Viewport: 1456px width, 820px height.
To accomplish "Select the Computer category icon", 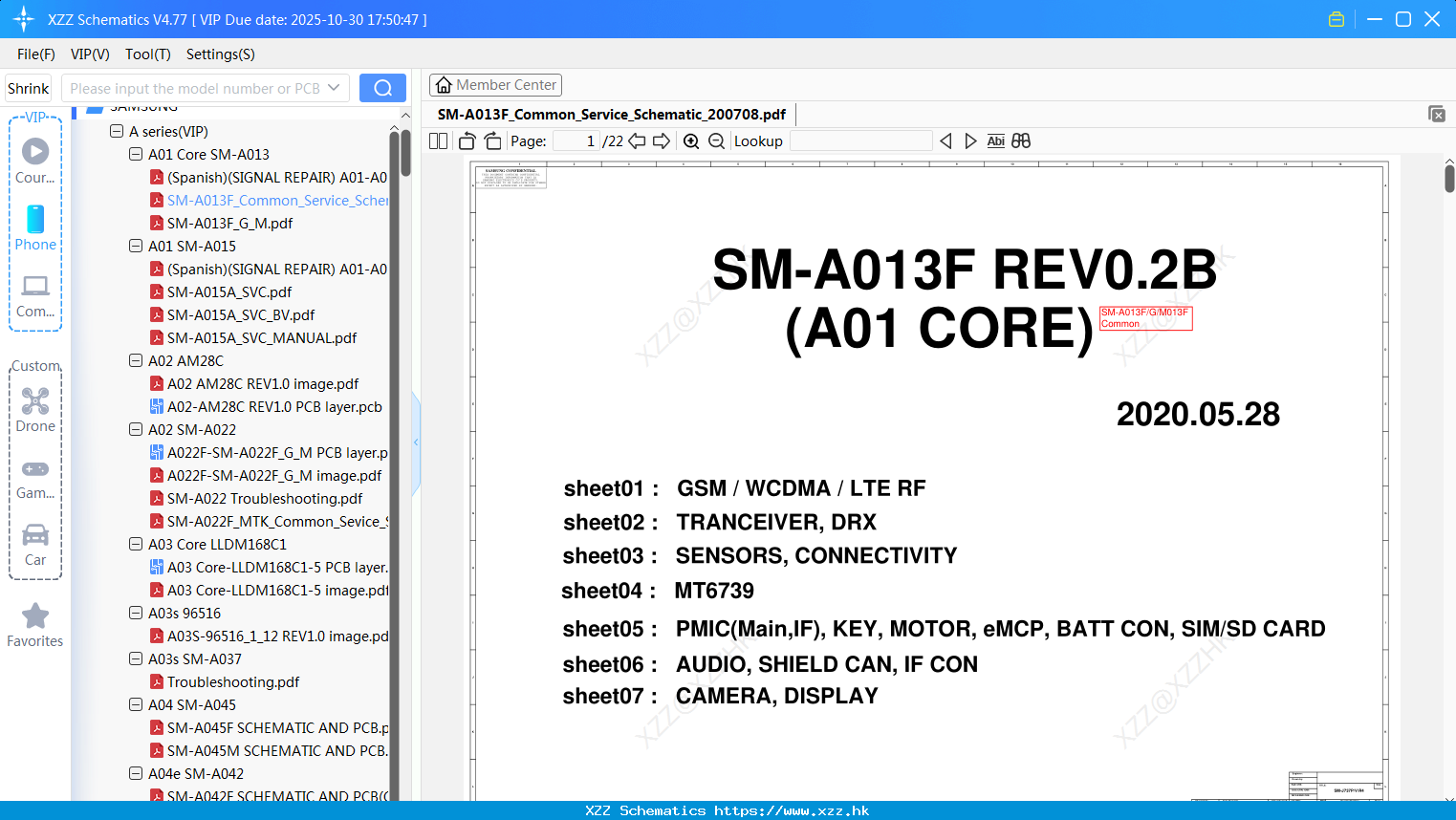I will [x=35, y=295].
